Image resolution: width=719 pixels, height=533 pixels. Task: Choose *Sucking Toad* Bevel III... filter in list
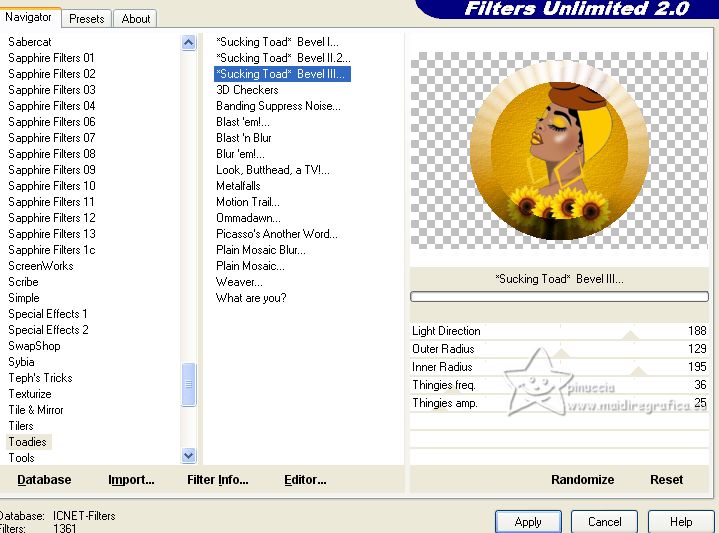282,74
